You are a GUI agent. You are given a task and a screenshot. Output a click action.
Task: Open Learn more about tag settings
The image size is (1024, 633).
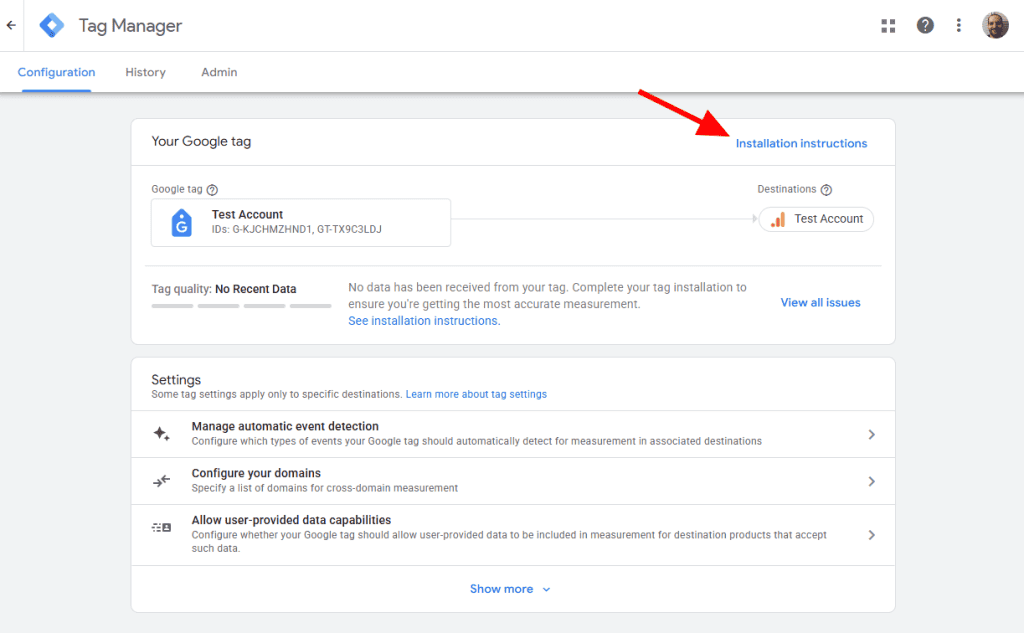pyautogui.click(x=476, y=394)
